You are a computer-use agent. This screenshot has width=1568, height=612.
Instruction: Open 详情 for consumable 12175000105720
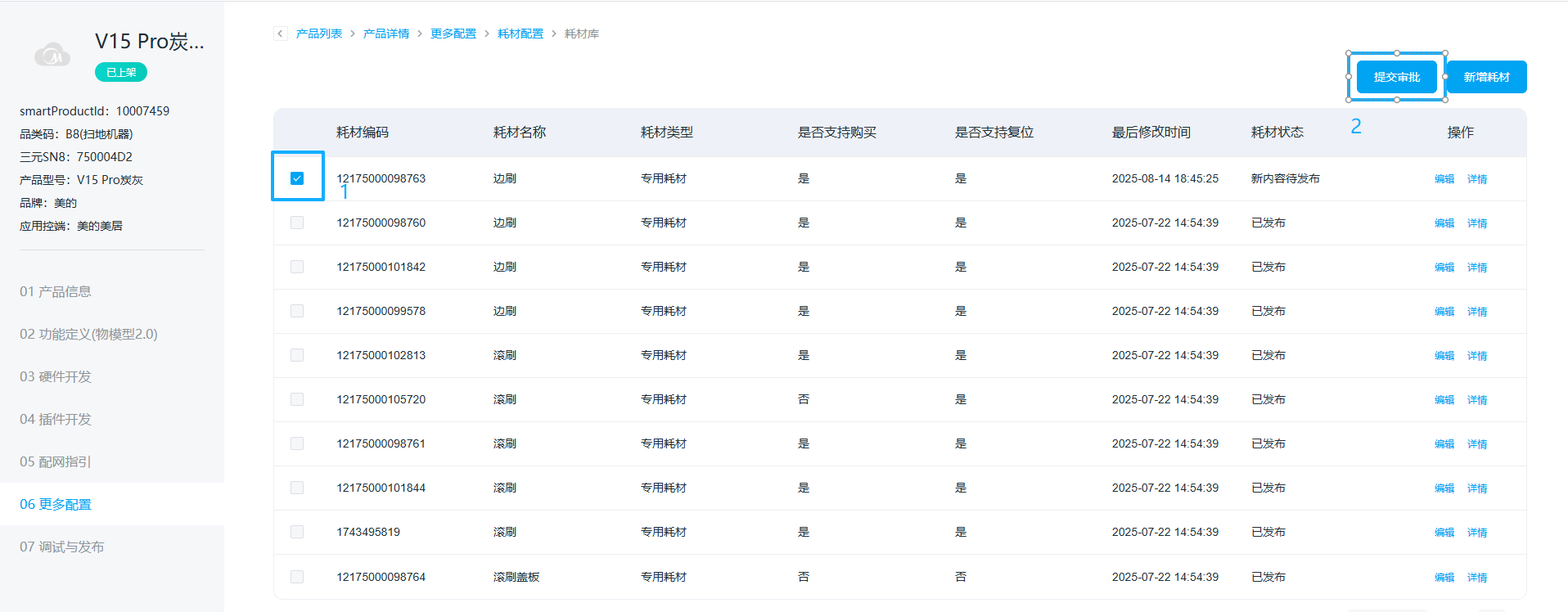coord(1477,400)
